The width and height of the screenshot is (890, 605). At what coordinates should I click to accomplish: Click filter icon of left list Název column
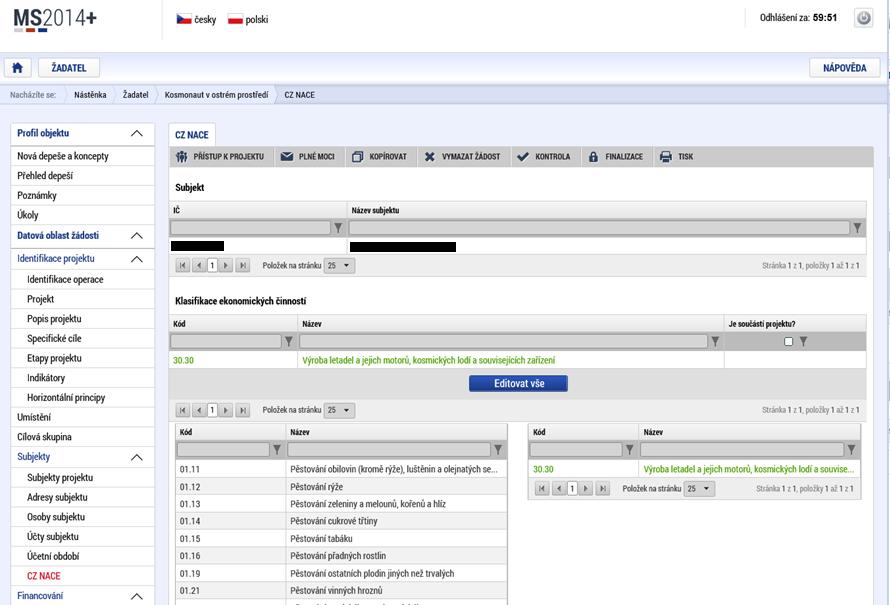498,449
